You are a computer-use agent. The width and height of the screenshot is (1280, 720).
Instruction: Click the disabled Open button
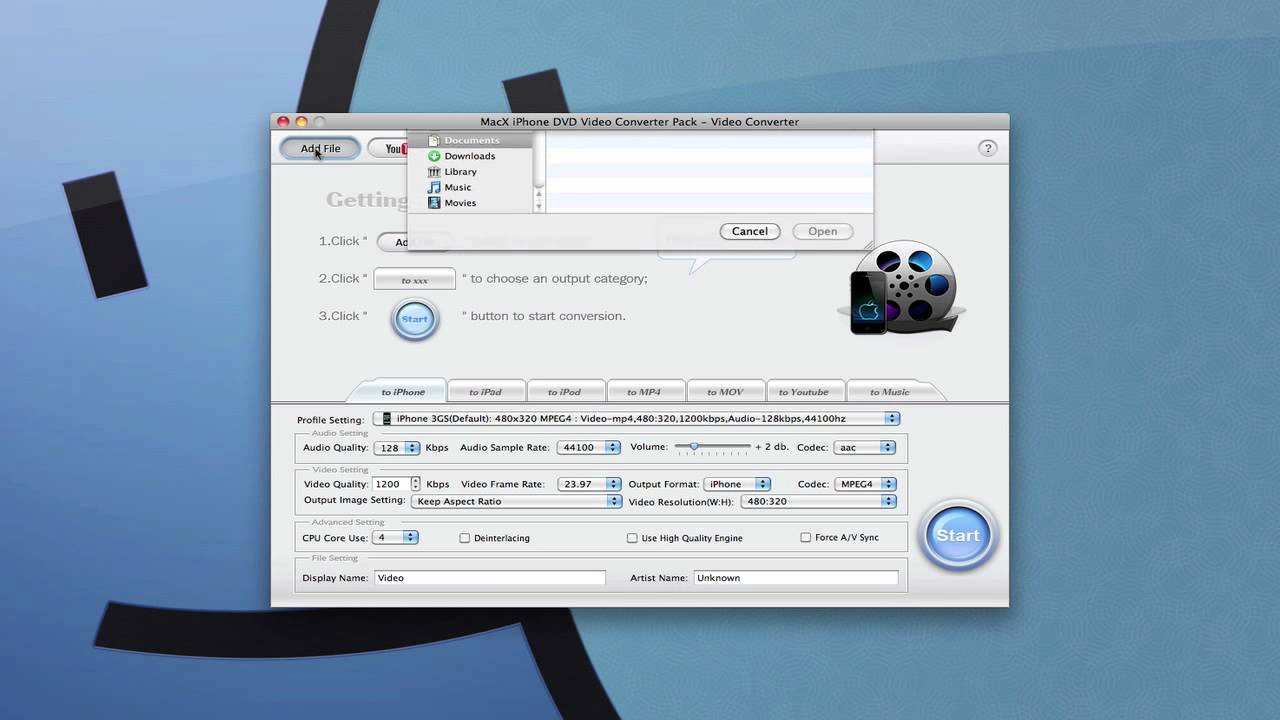pos(823,231)
